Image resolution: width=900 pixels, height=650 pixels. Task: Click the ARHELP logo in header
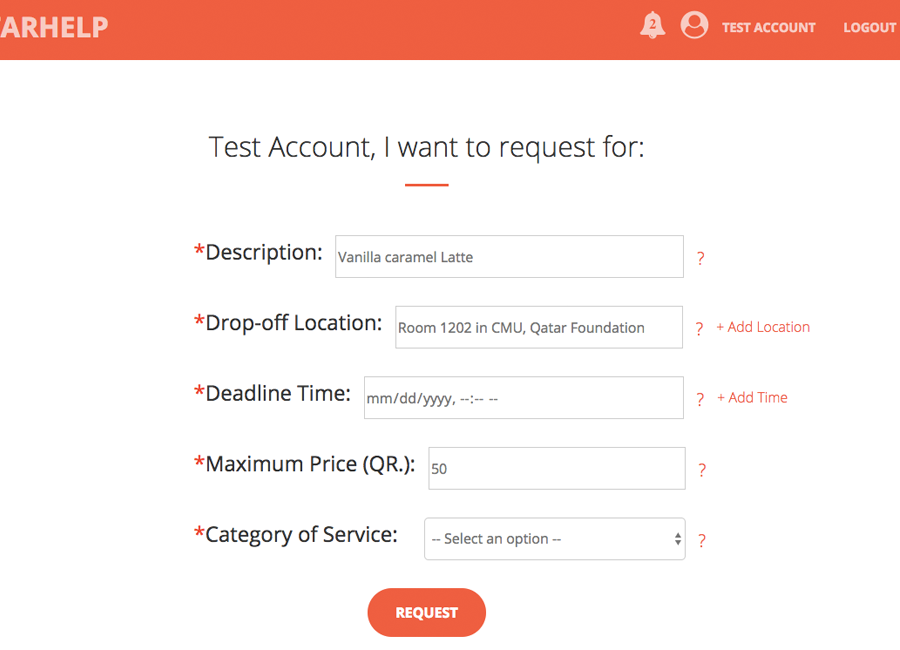(54, 27)
